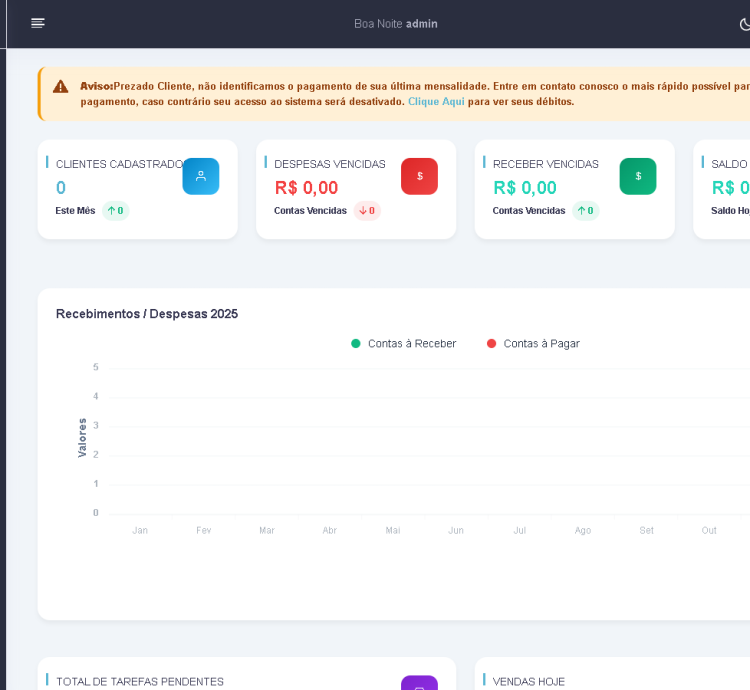Click the Clientes Cadastrados count value
Screen dimensions: 750x690
[x=61, y=188]
